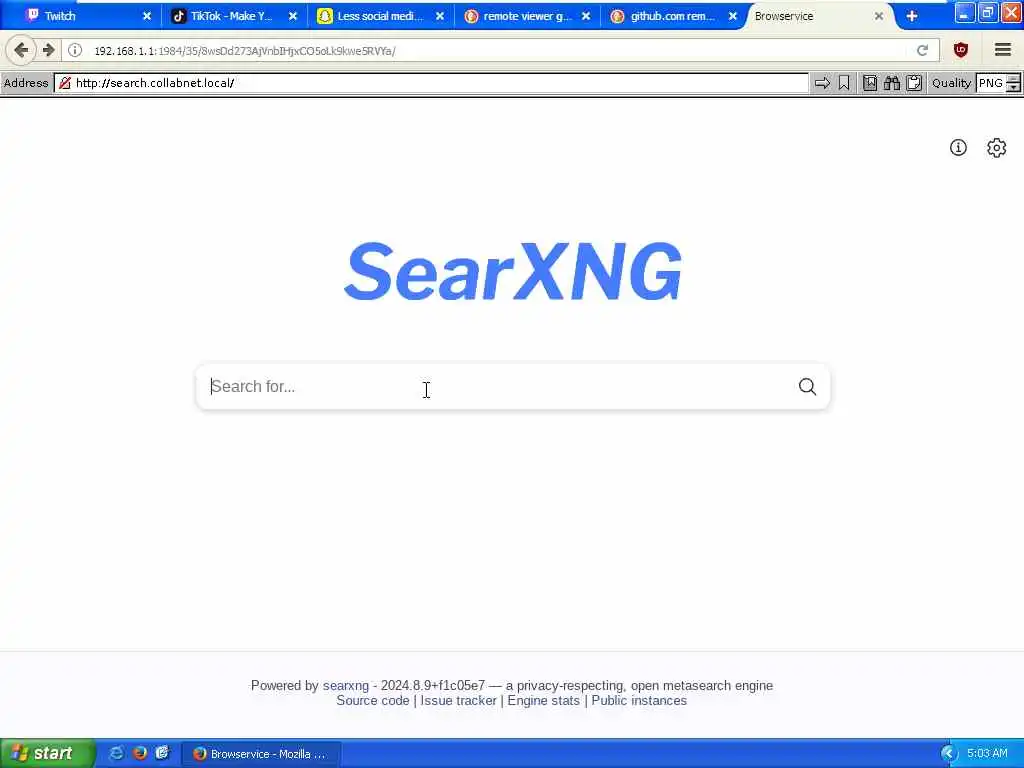Viewport: 1024px width, 768px height.
Task: Open the searxng link in footer
Action: point(345,686)
